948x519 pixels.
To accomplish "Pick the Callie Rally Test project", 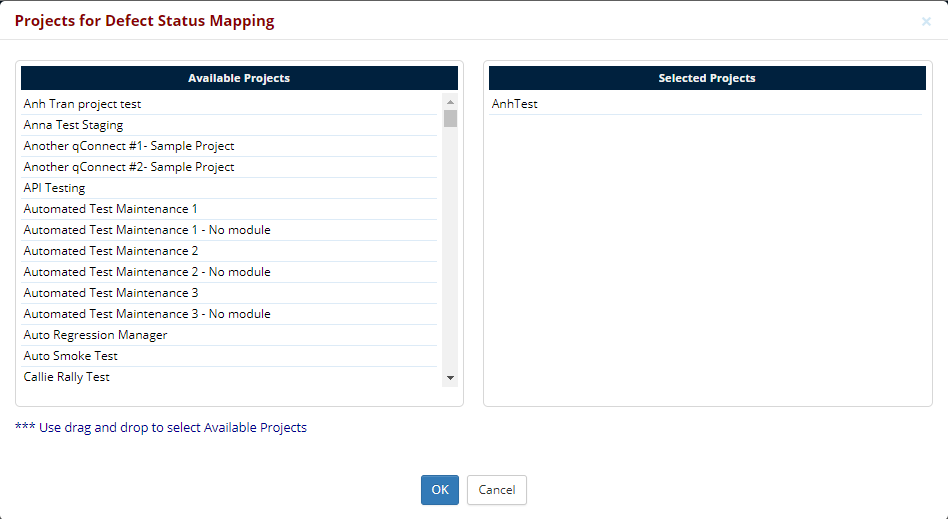I will [x=67, y=377].
